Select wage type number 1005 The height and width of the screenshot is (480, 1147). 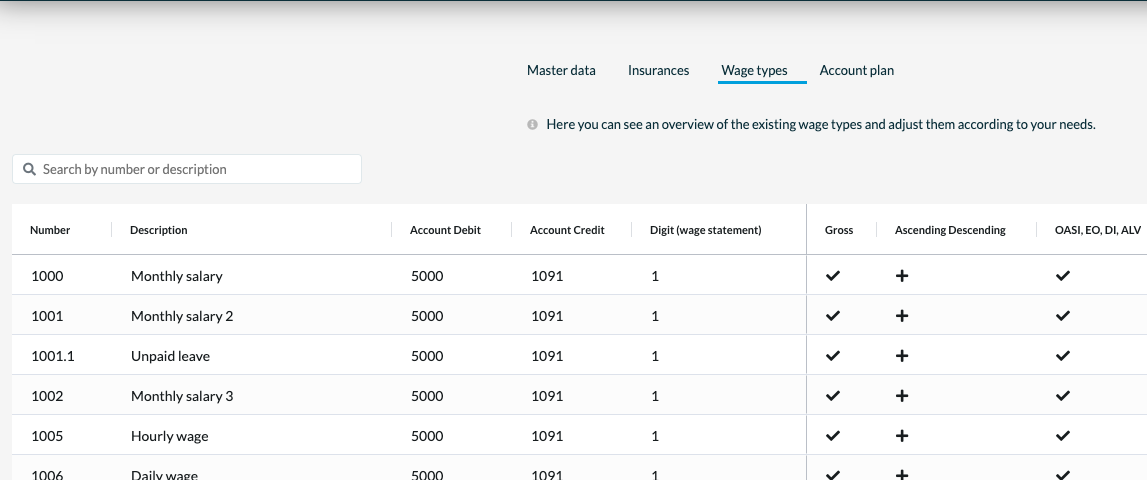point(48,436)
